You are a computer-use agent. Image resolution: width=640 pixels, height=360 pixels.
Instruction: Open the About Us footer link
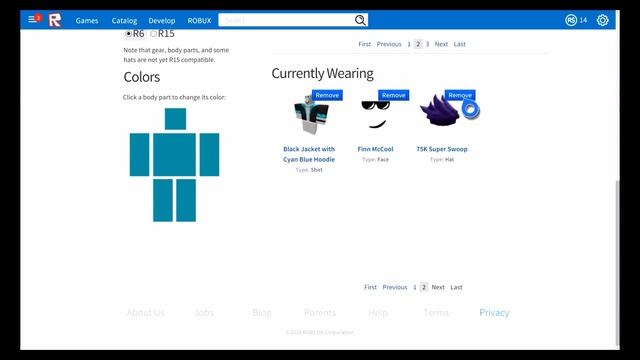coord(146,313)
